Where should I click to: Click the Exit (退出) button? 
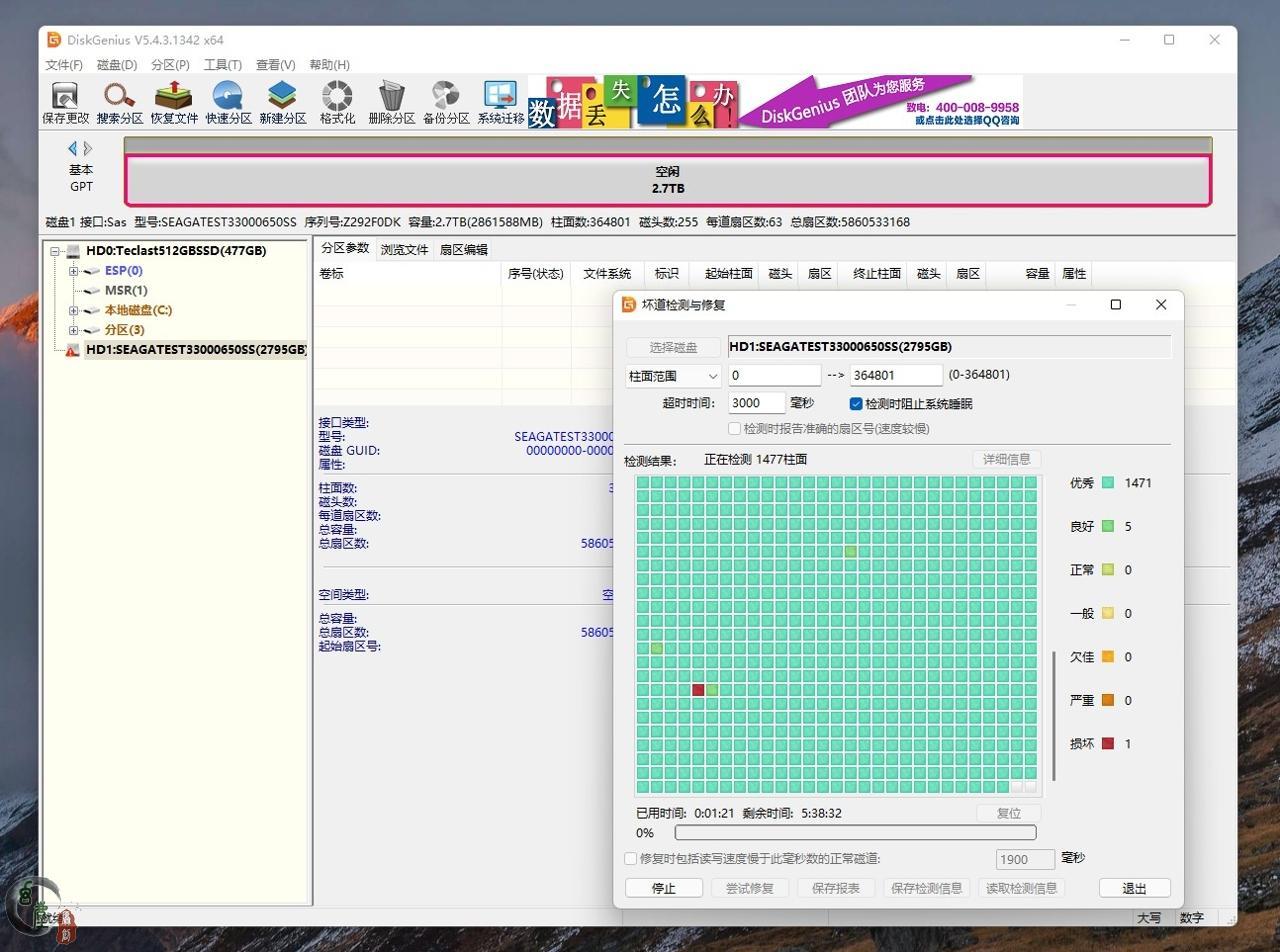1134,888
